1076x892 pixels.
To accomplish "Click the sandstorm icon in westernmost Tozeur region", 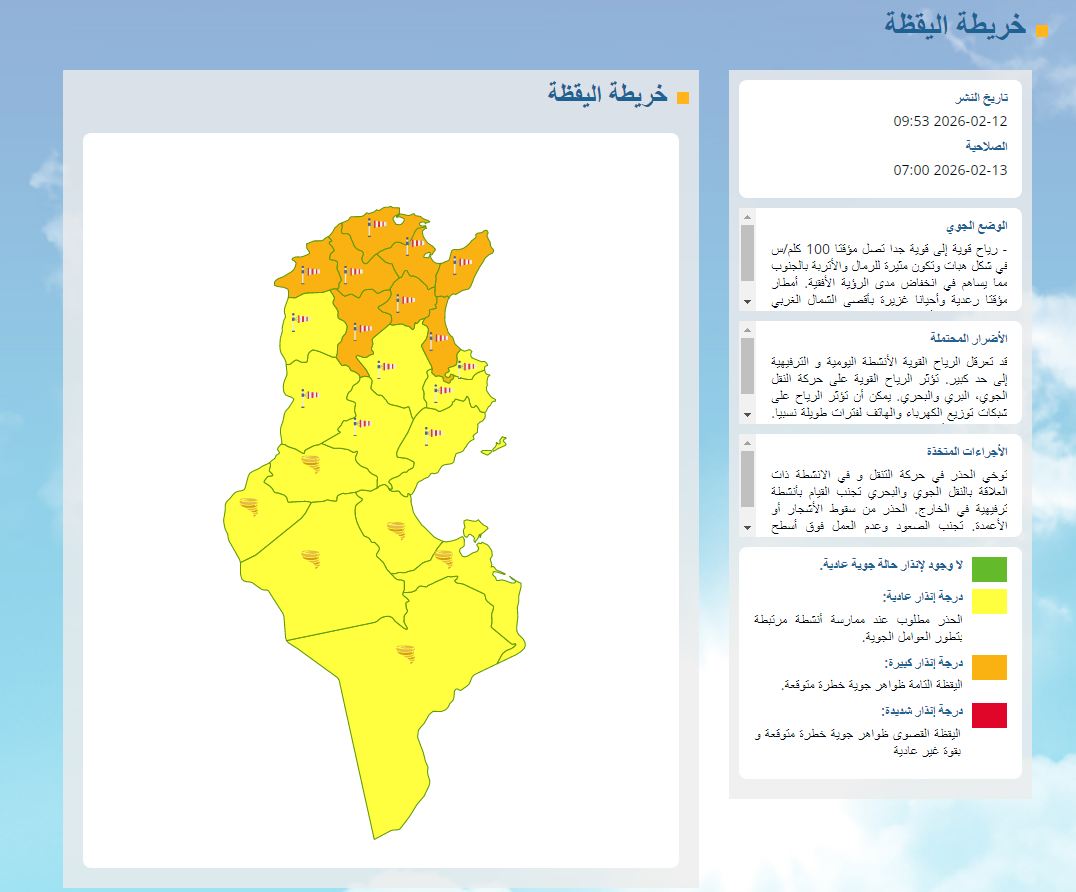I will point(247,507).
